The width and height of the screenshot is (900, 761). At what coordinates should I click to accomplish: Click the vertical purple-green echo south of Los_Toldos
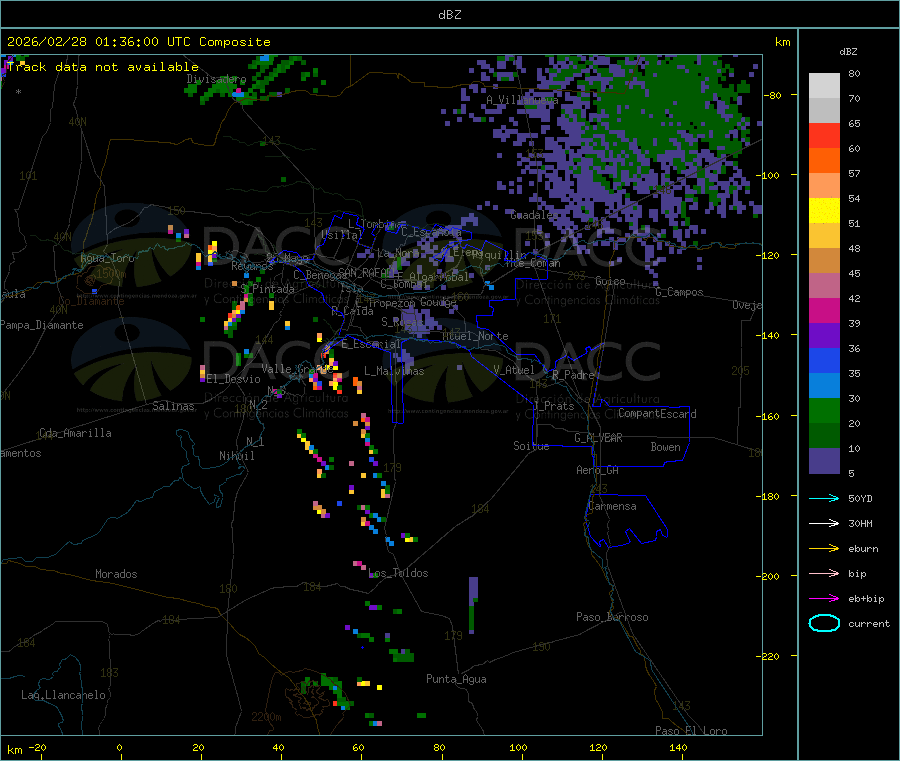[x=473, y=605]
